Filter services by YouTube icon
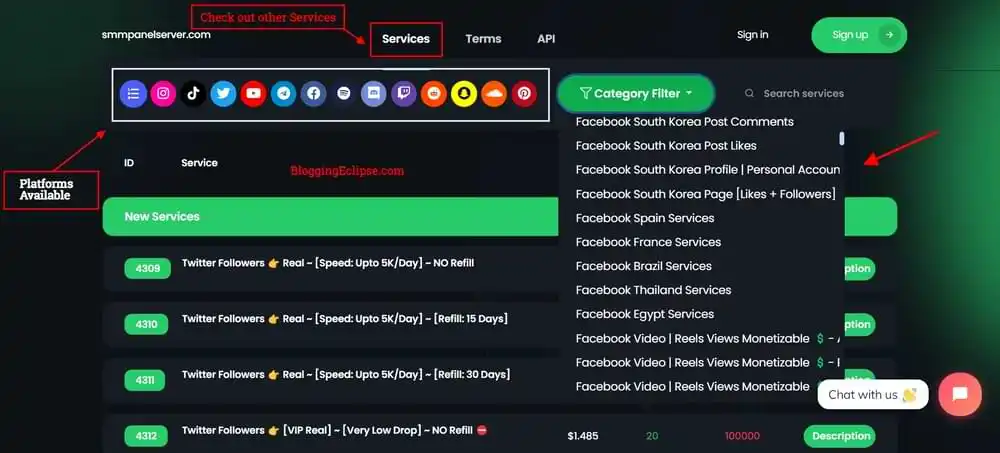This screenshot has width=1000, height=453. point(253,94)
